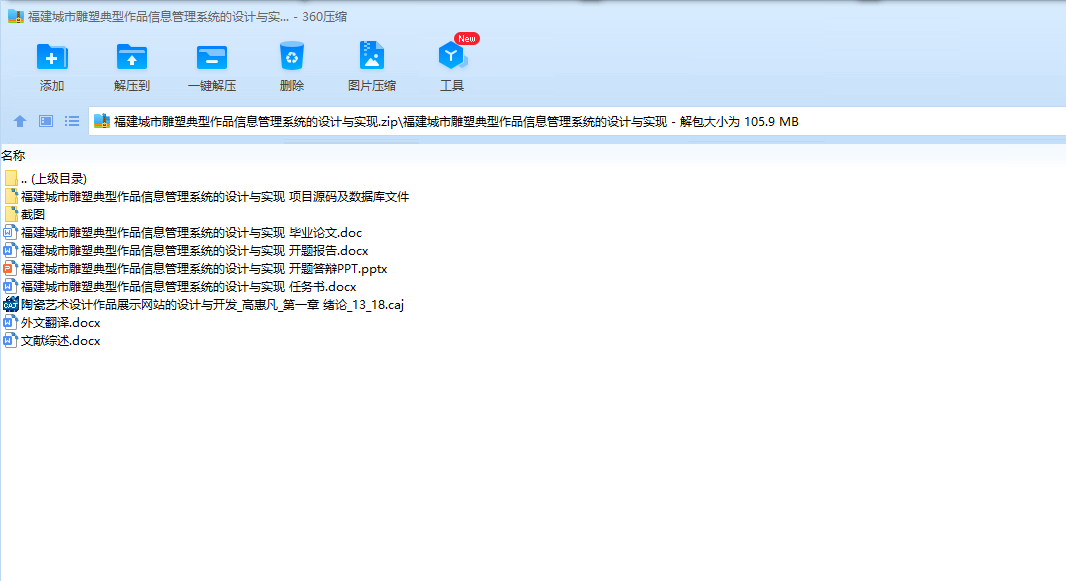Click the Word icon of 任务书.docx
Screen dimensions: 1066x581
[10, 286]
